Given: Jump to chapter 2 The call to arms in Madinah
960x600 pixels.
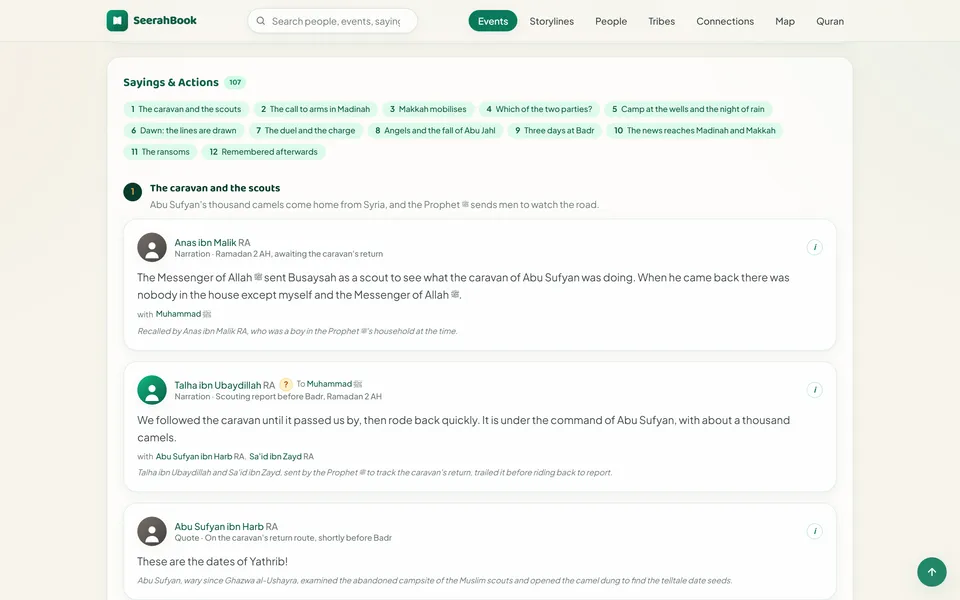Looking at the screenshot, I should [315, 109].
